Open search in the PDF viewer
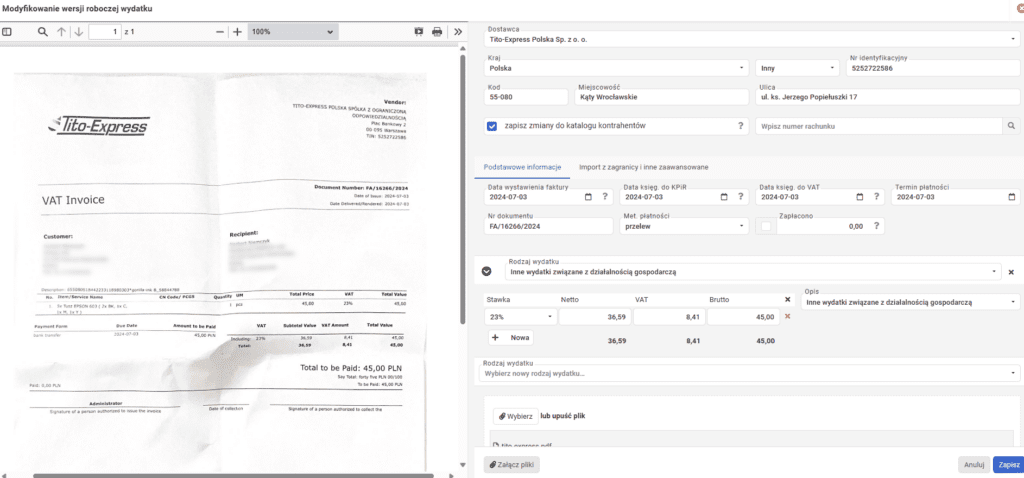This screenshot has height=478, width=1024. [x=42, y=32]
